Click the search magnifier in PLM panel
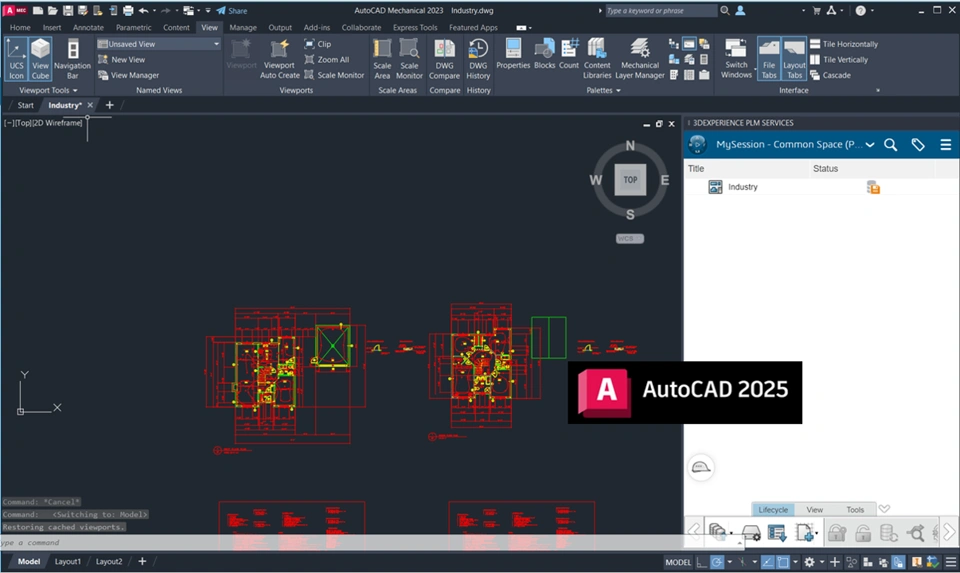The height and width of the screenshot is (573, 960). [891, 144]
